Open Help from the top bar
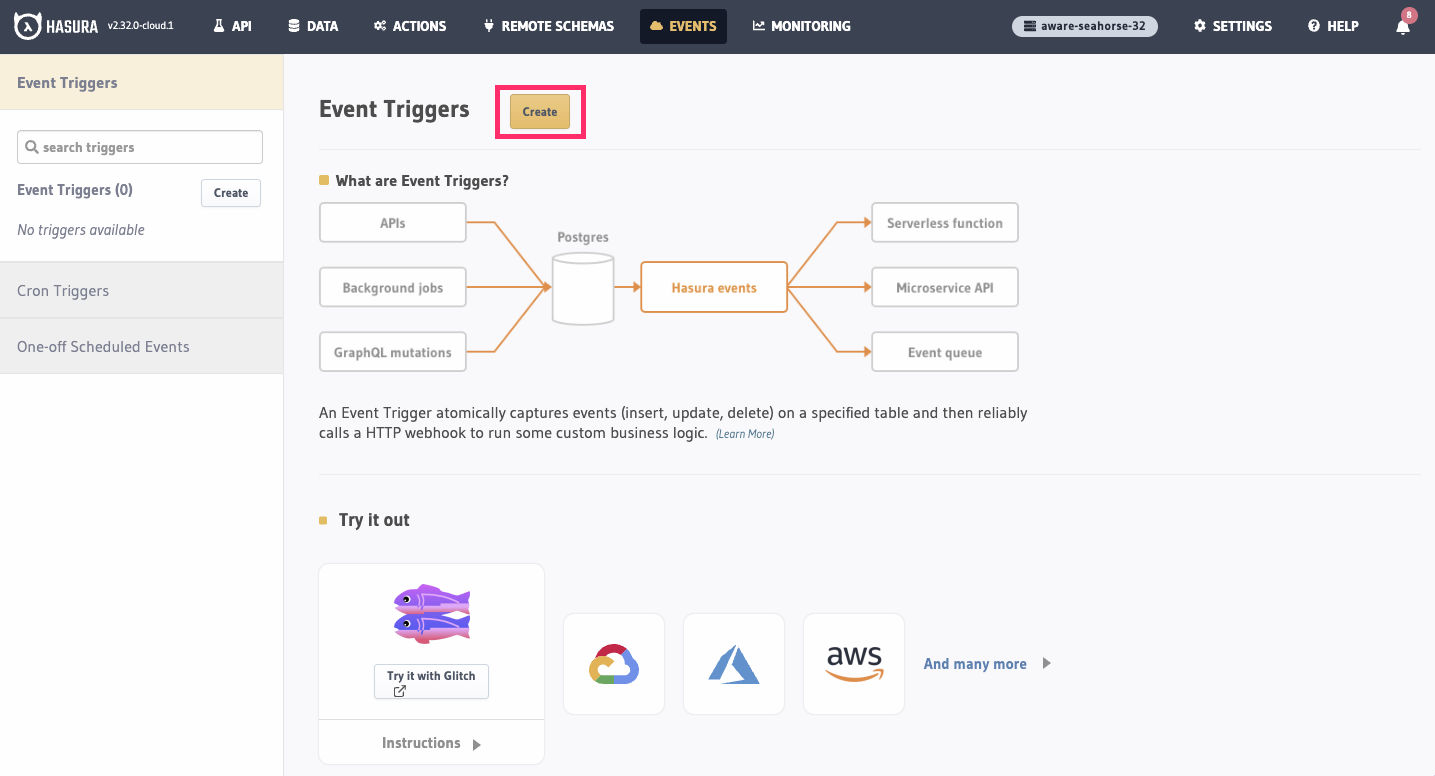This screenshot has width=1435, height=776. pyautogui.click(x=1332, y=26)
